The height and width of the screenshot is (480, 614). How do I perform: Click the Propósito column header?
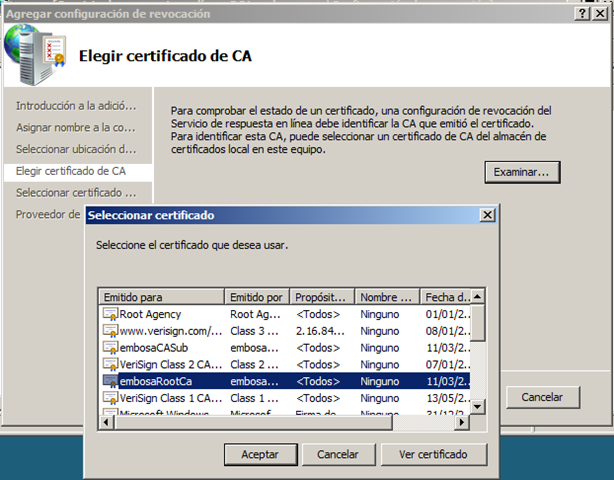(x=322, y=297)
